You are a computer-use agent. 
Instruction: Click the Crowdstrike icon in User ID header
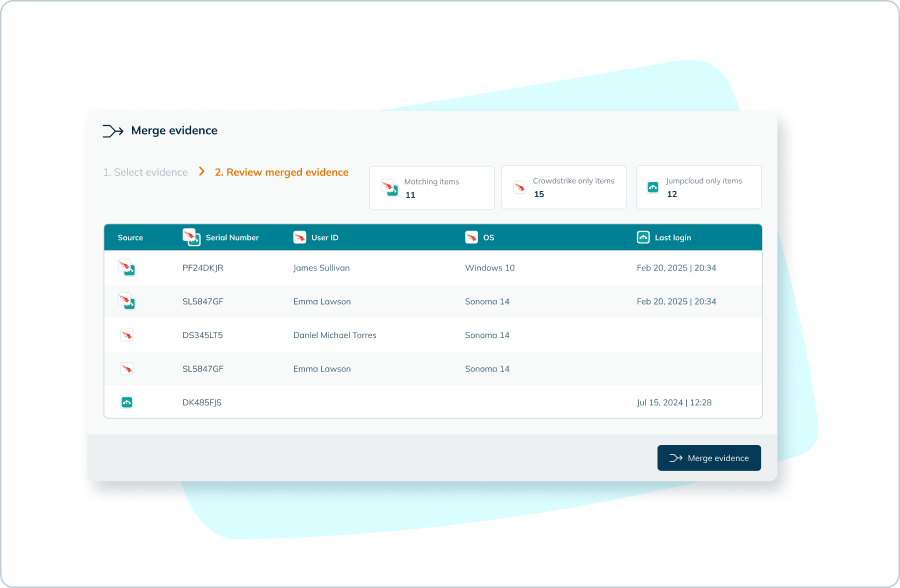pos(300,238)
